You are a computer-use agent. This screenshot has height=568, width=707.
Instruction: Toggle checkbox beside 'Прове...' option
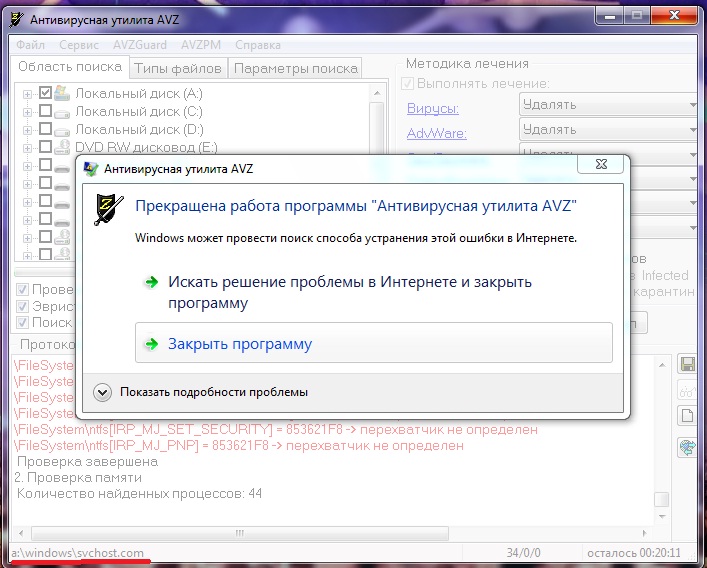click(22, 289)
